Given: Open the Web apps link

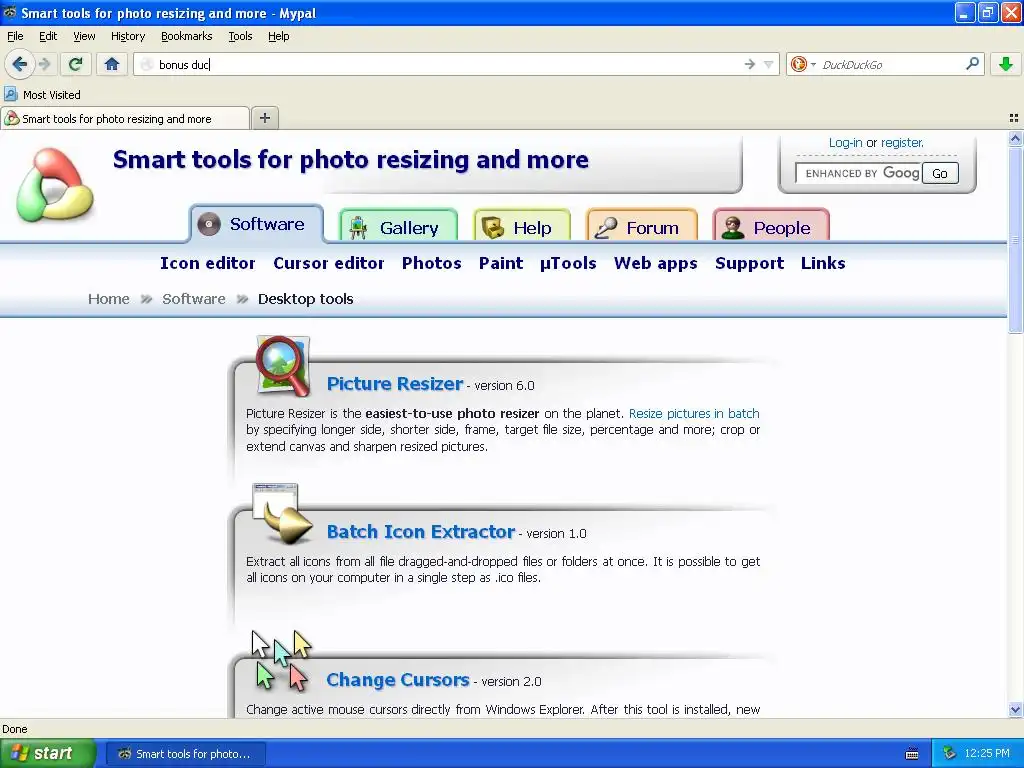Looking at the screenshot, I should (656, 263).
